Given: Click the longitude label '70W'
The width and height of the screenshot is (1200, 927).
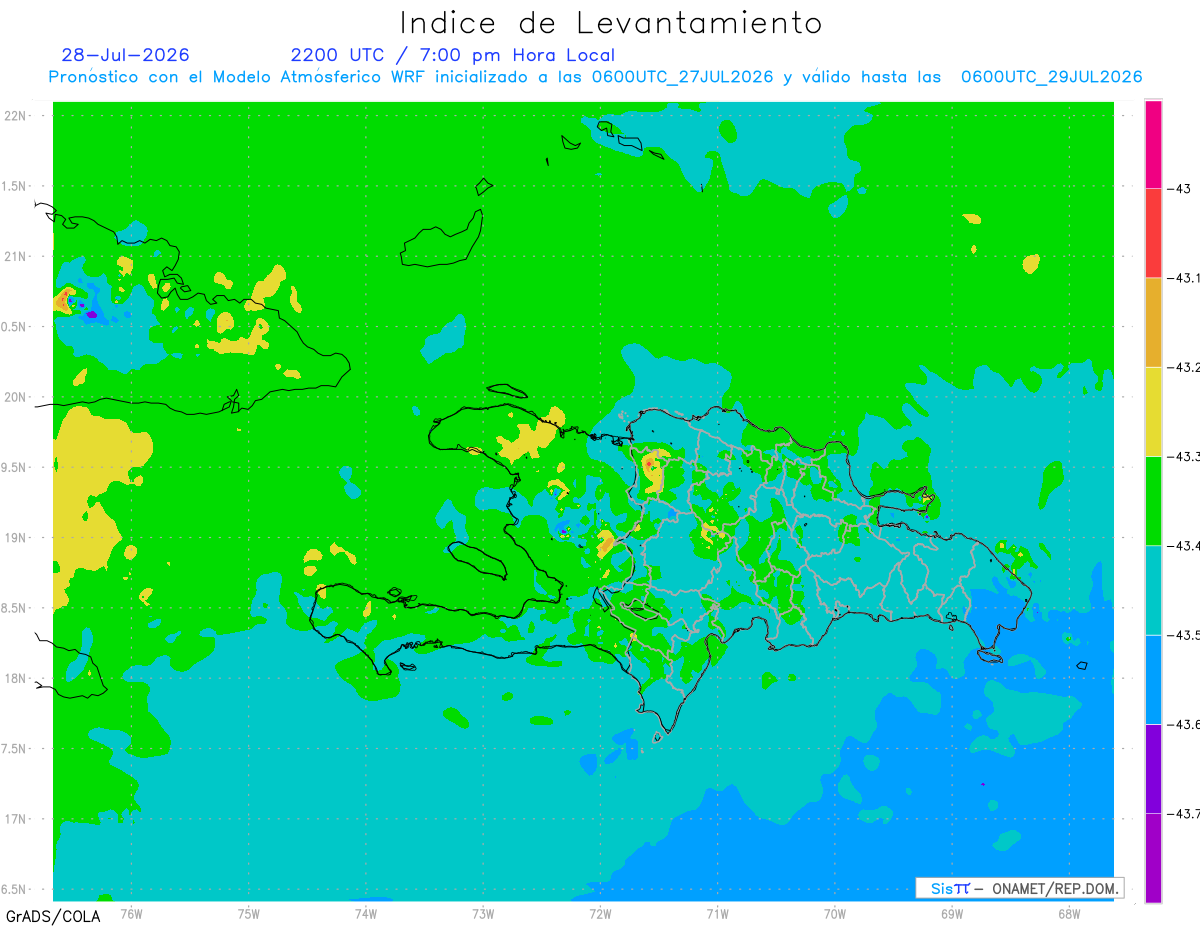Looking at the screenshot, I should pos(834,914).
